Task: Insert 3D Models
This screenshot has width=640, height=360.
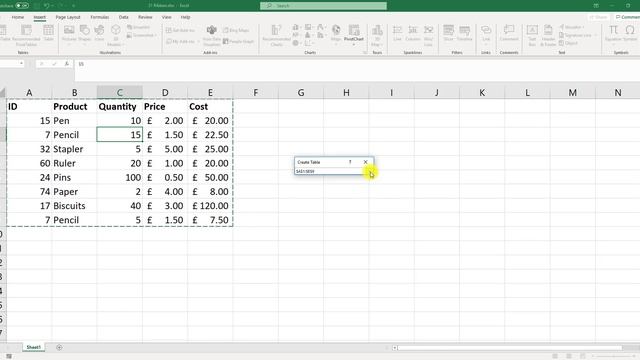Action: [116, 35]
